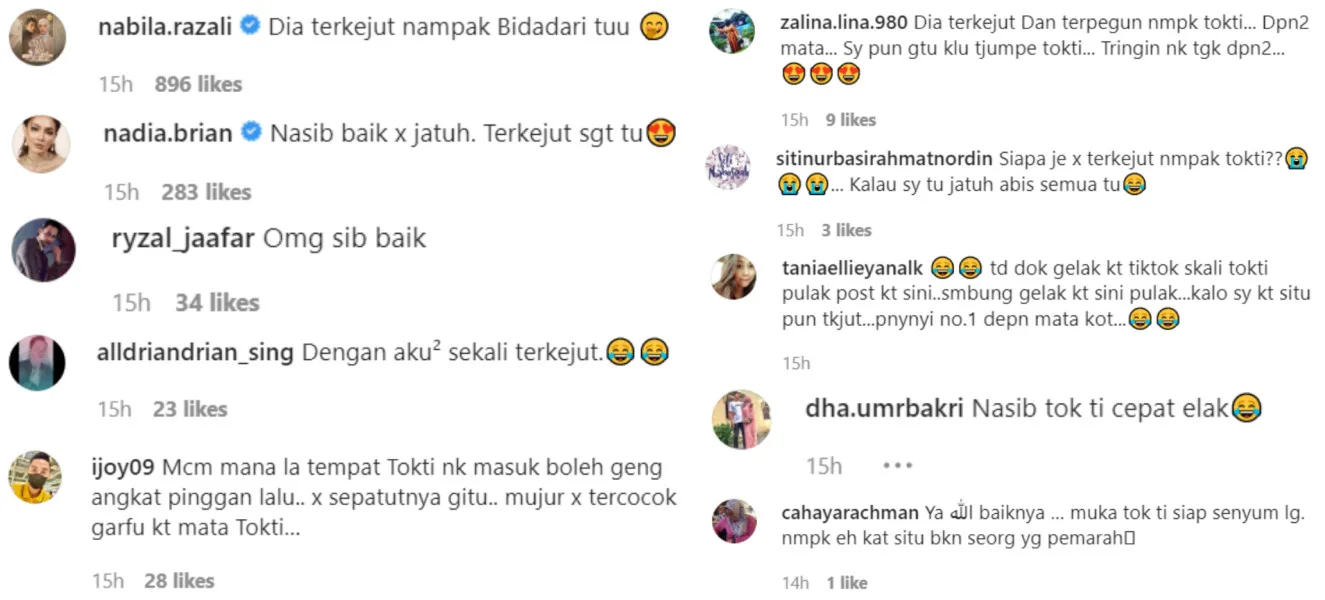The width and height of the screenshot is (1325, 600).
Task: Open ryzal_jaafar username link
Action: [x=183, y=238]
